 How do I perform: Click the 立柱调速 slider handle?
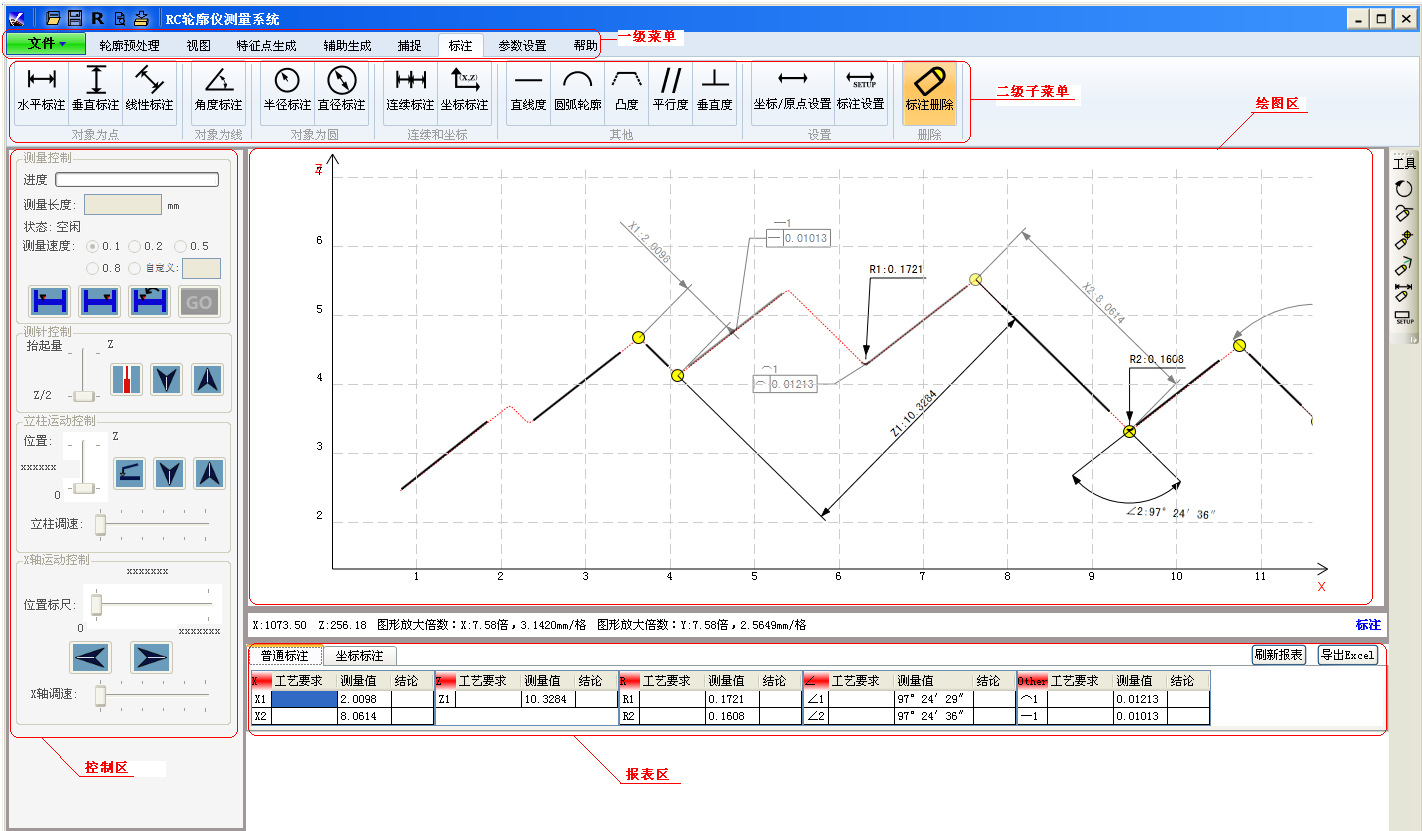point(100,523)
